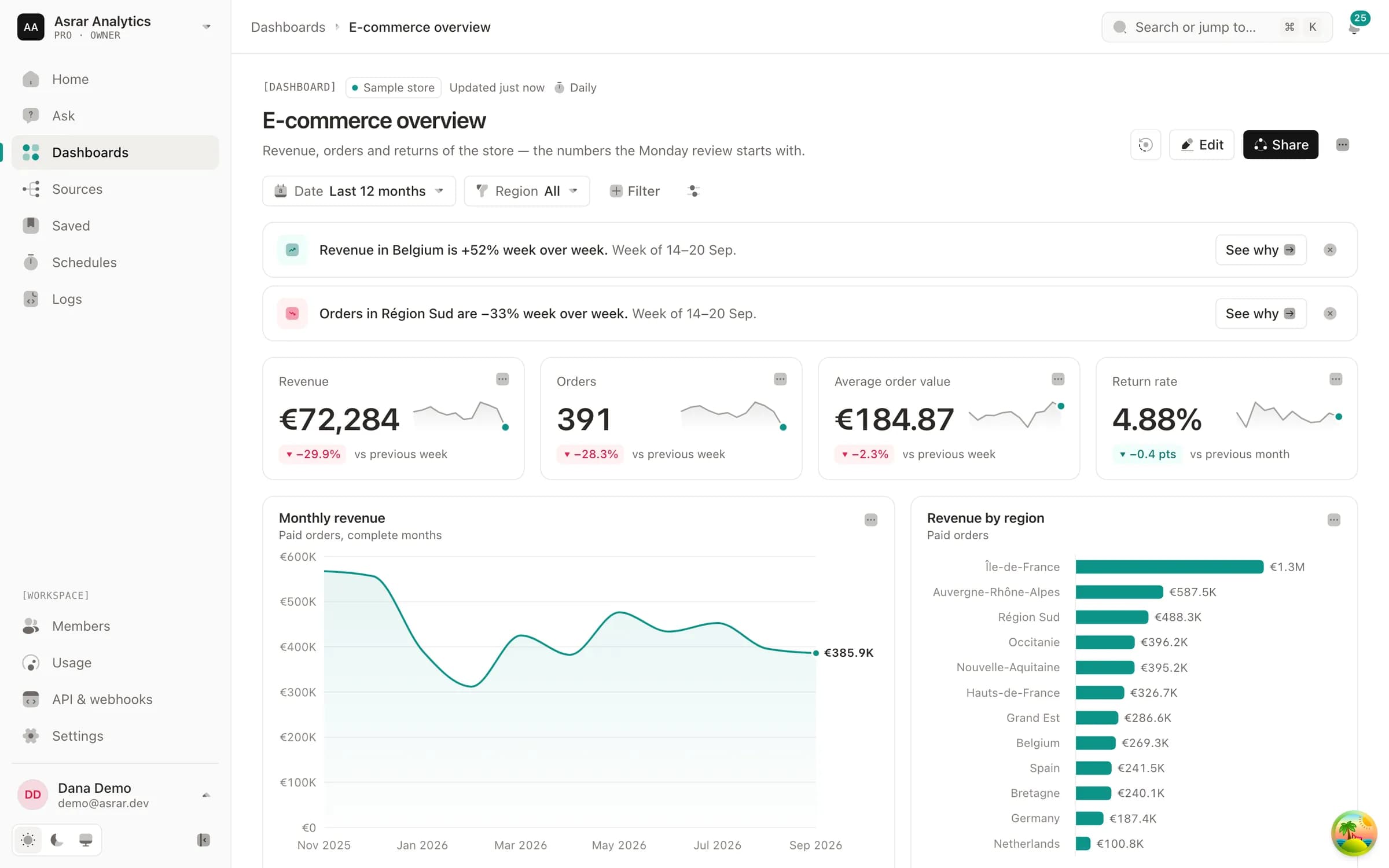
Task: Open Sources in the sidebar
Action: (115, 189)
